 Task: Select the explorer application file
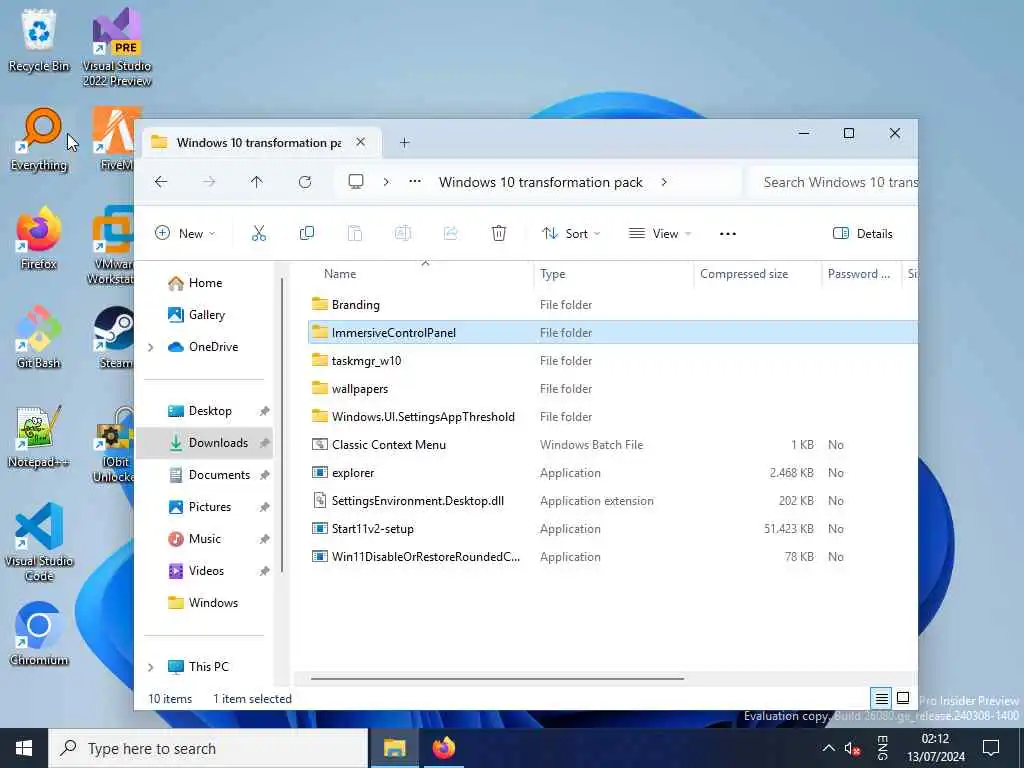click(613, 473)
